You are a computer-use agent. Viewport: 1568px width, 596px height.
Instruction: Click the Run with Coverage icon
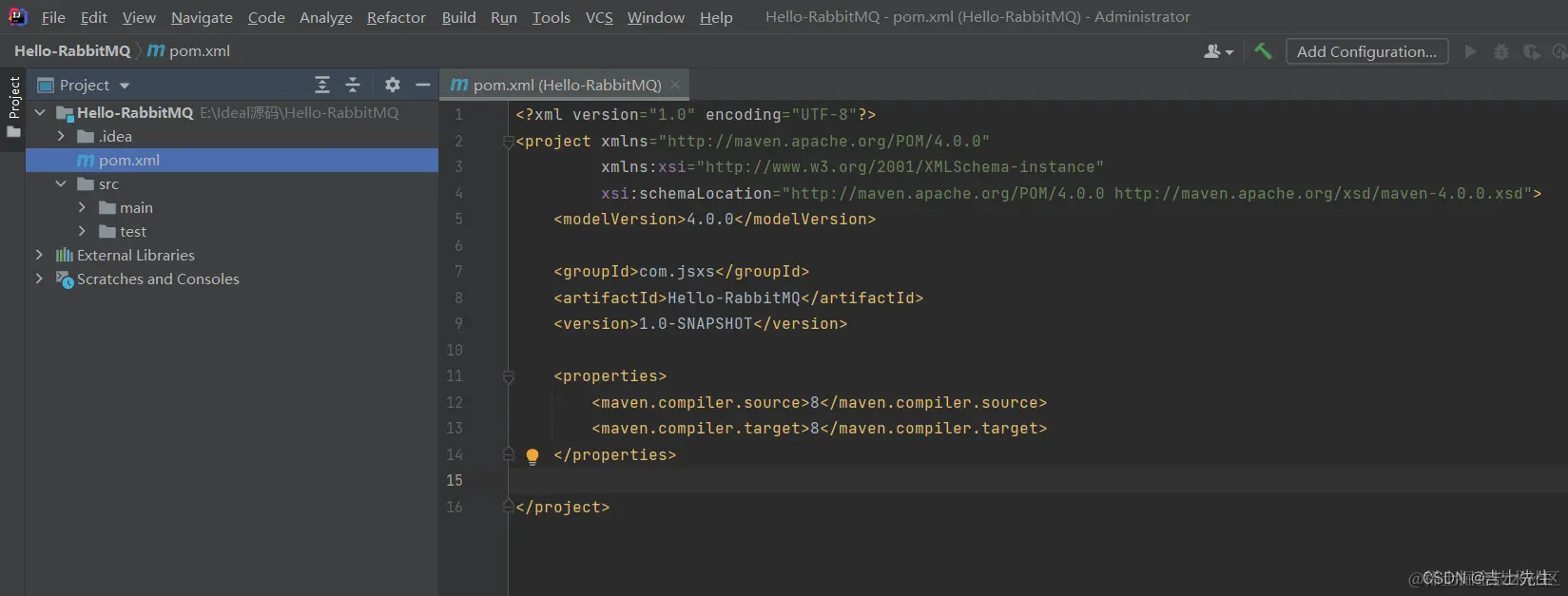1531,51
